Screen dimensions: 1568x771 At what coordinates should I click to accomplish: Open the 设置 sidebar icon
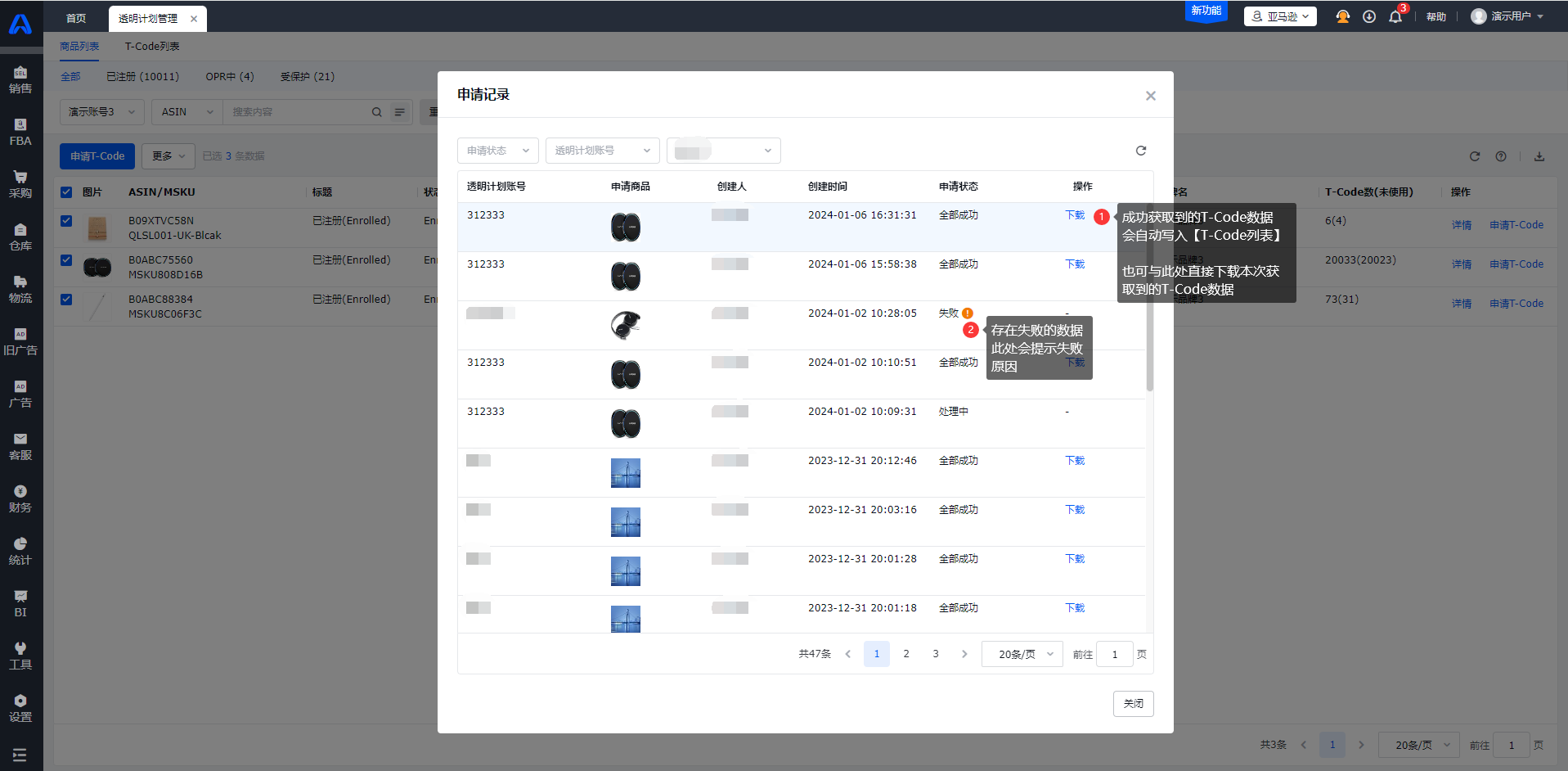(20, 709)
